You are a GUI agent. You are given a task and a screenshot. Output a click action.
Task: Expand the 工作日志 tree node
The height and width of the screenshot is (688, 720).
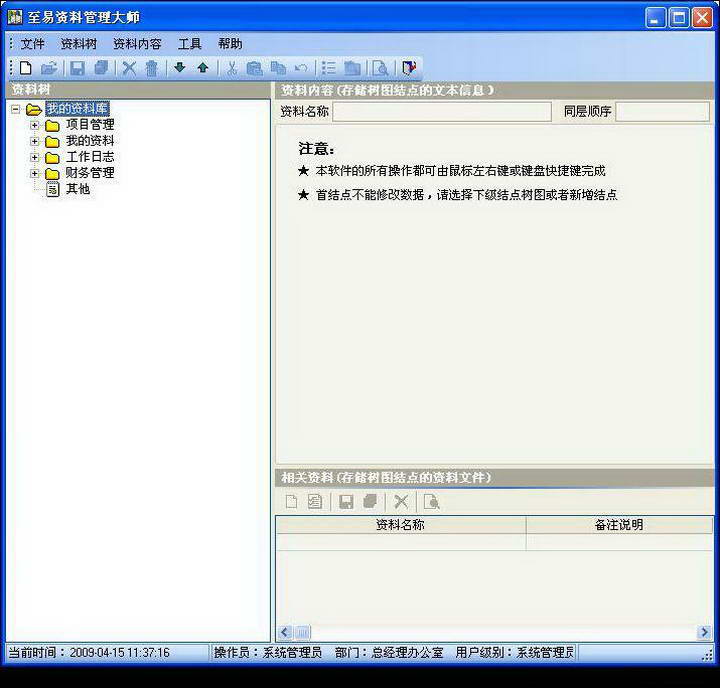[x=34, y=157]
